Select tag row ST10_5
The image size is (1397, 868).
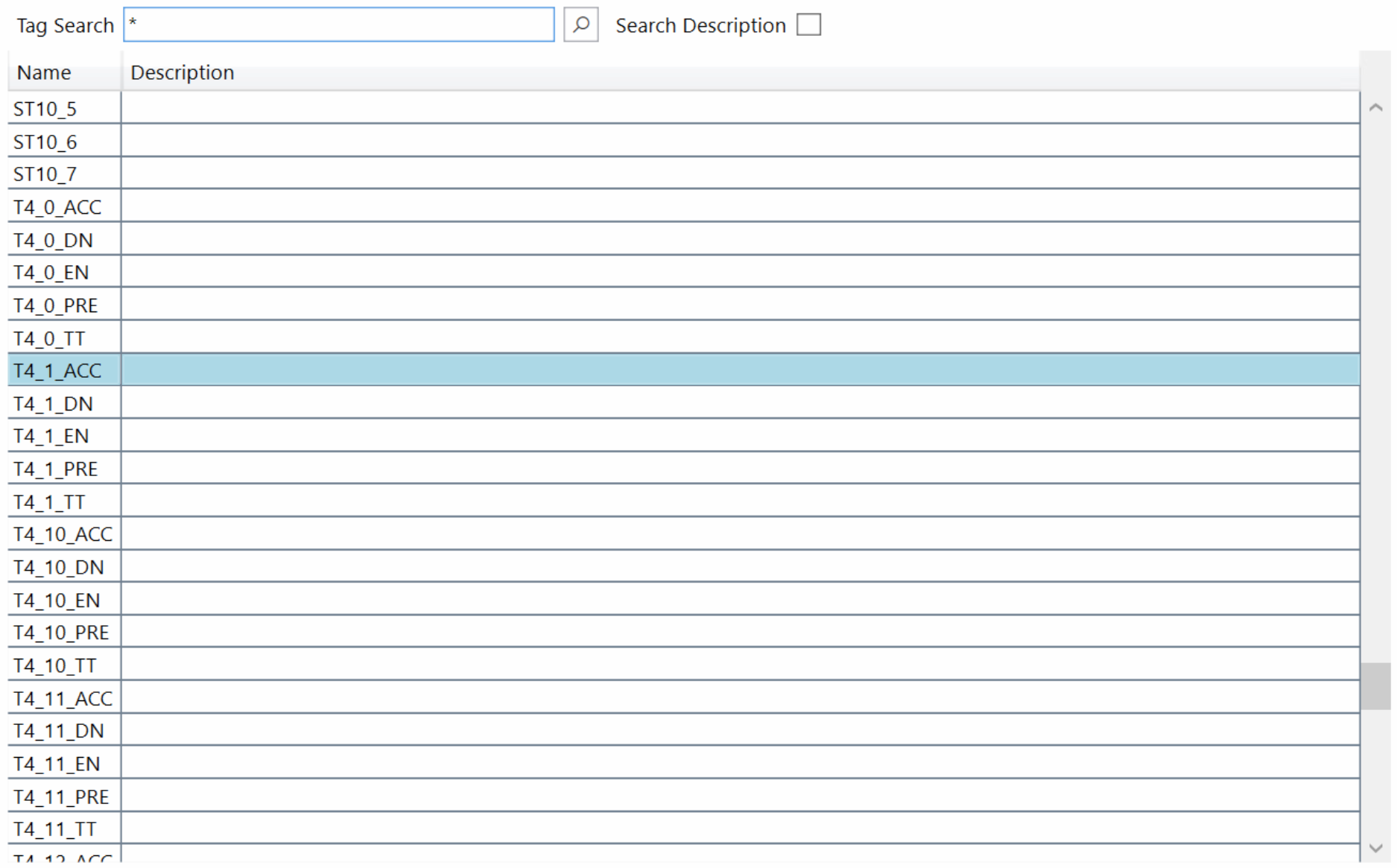pos(684,109)
